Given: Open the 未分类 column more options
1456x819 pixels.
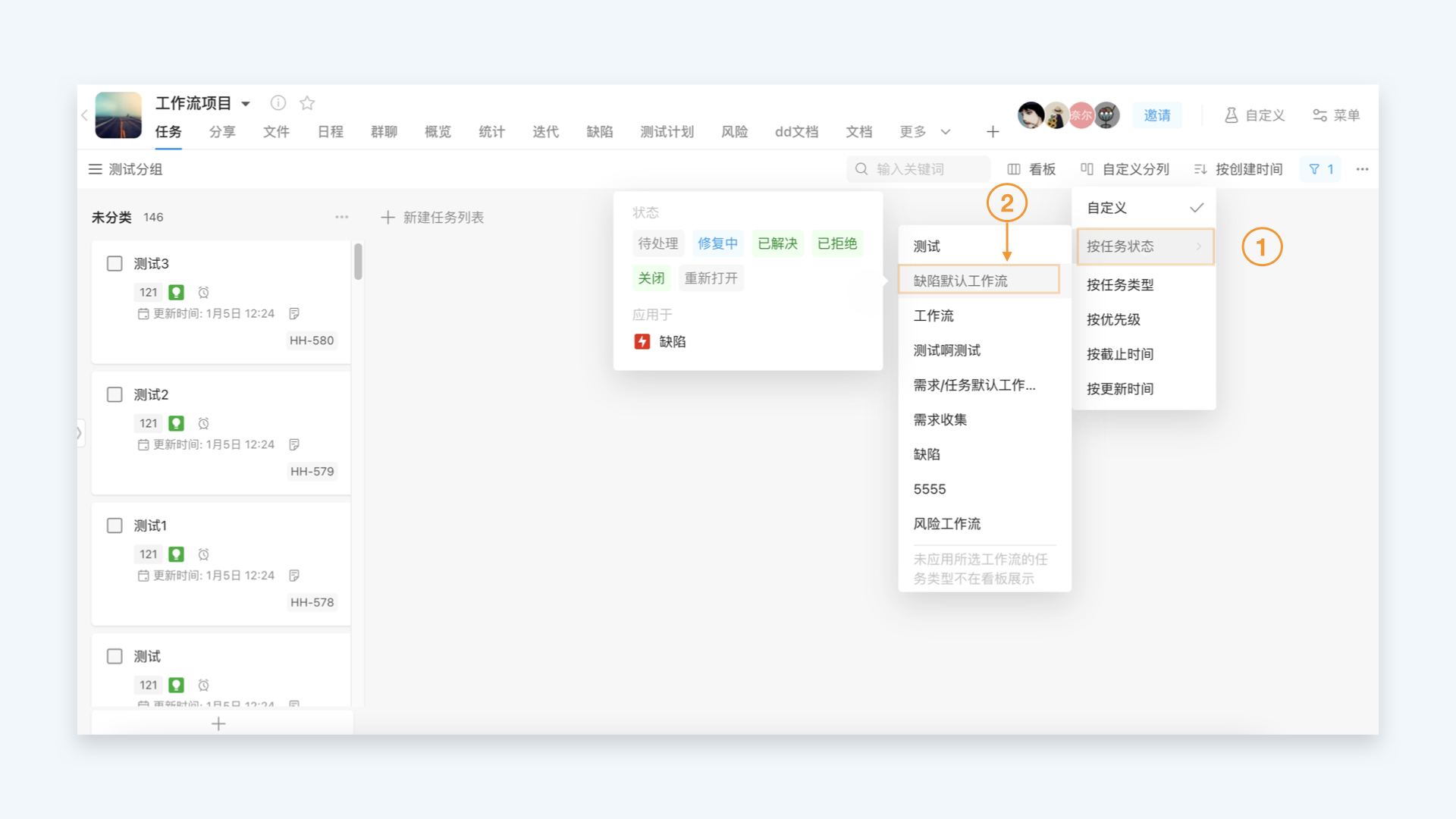Looking at the screenshot, I should click(342, 217).
